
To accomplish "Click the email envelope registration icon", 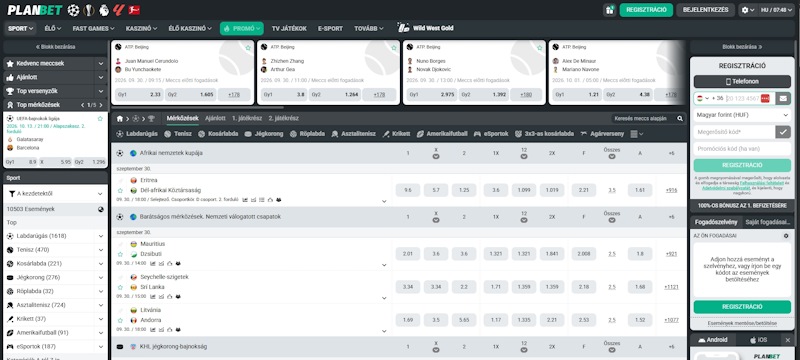I will [x=783, y=98].
